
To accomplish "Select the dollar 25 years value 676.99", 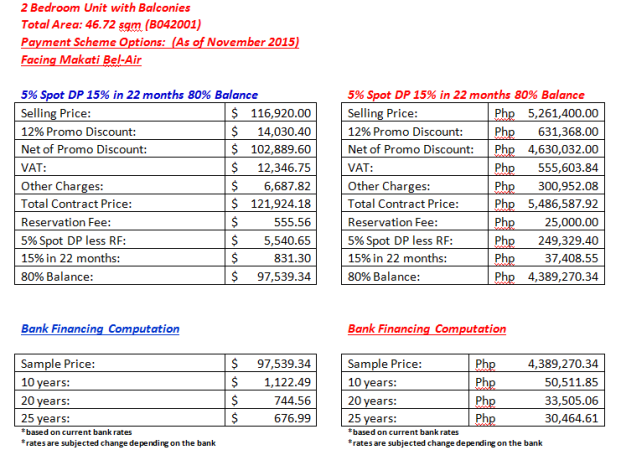I will (x=271, y=418).
